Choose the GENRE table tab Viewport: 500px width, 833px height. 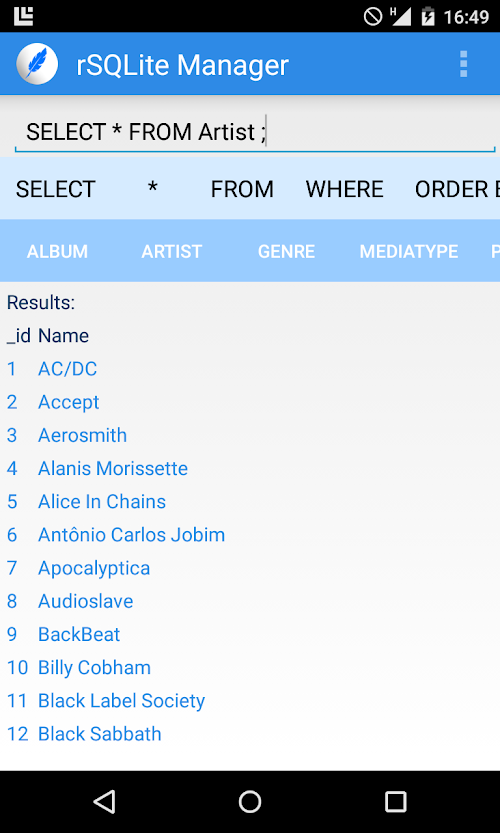point(286,251)
